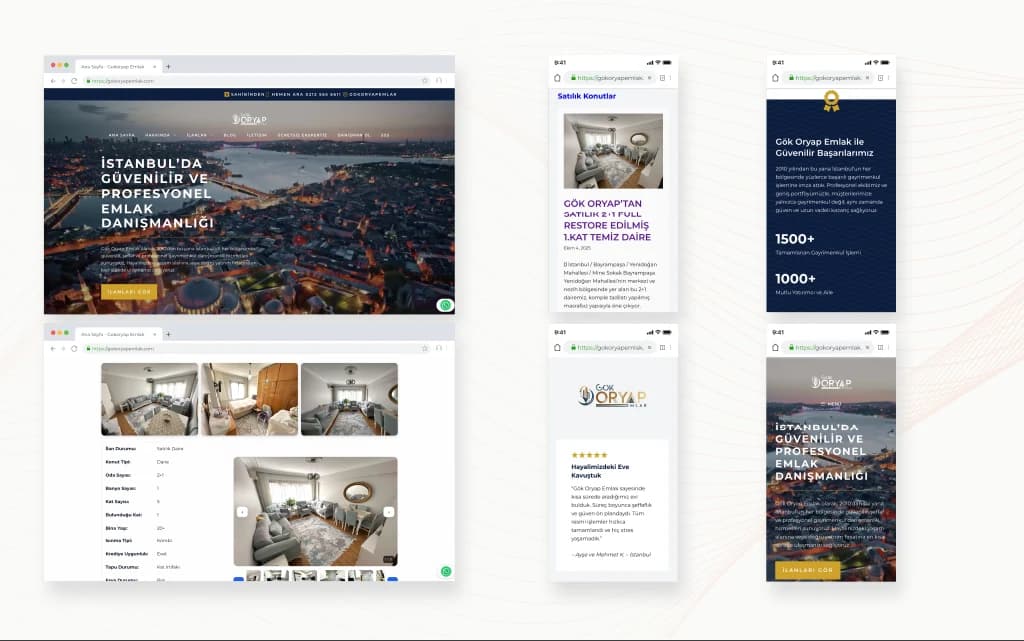Screen dimensions: 1024x641
Task: Open the third room photo on the listing page
Action: pos(349,399)
